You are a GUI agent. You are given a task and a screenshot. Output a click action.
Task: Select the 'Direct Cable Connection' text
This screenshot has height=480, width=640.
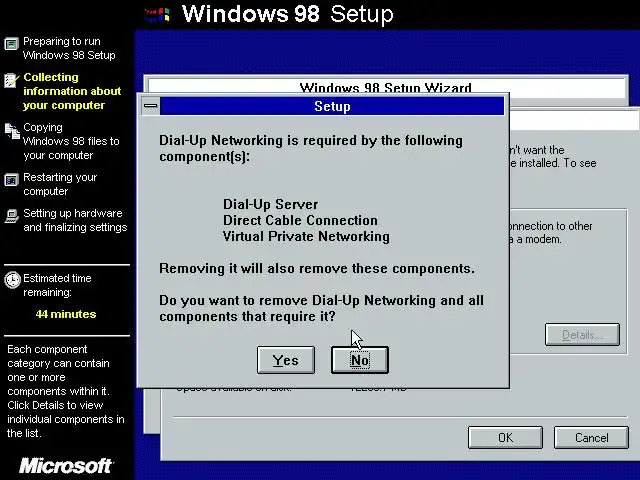tap(300, 220)
